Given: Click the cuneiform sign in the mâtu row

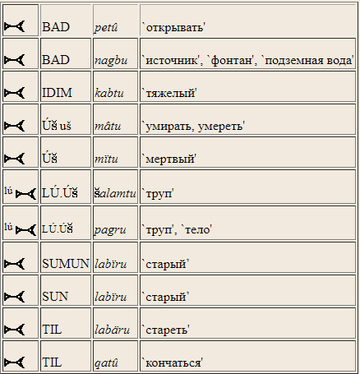Looking at the screenshot, I should (x=14, y=126).
